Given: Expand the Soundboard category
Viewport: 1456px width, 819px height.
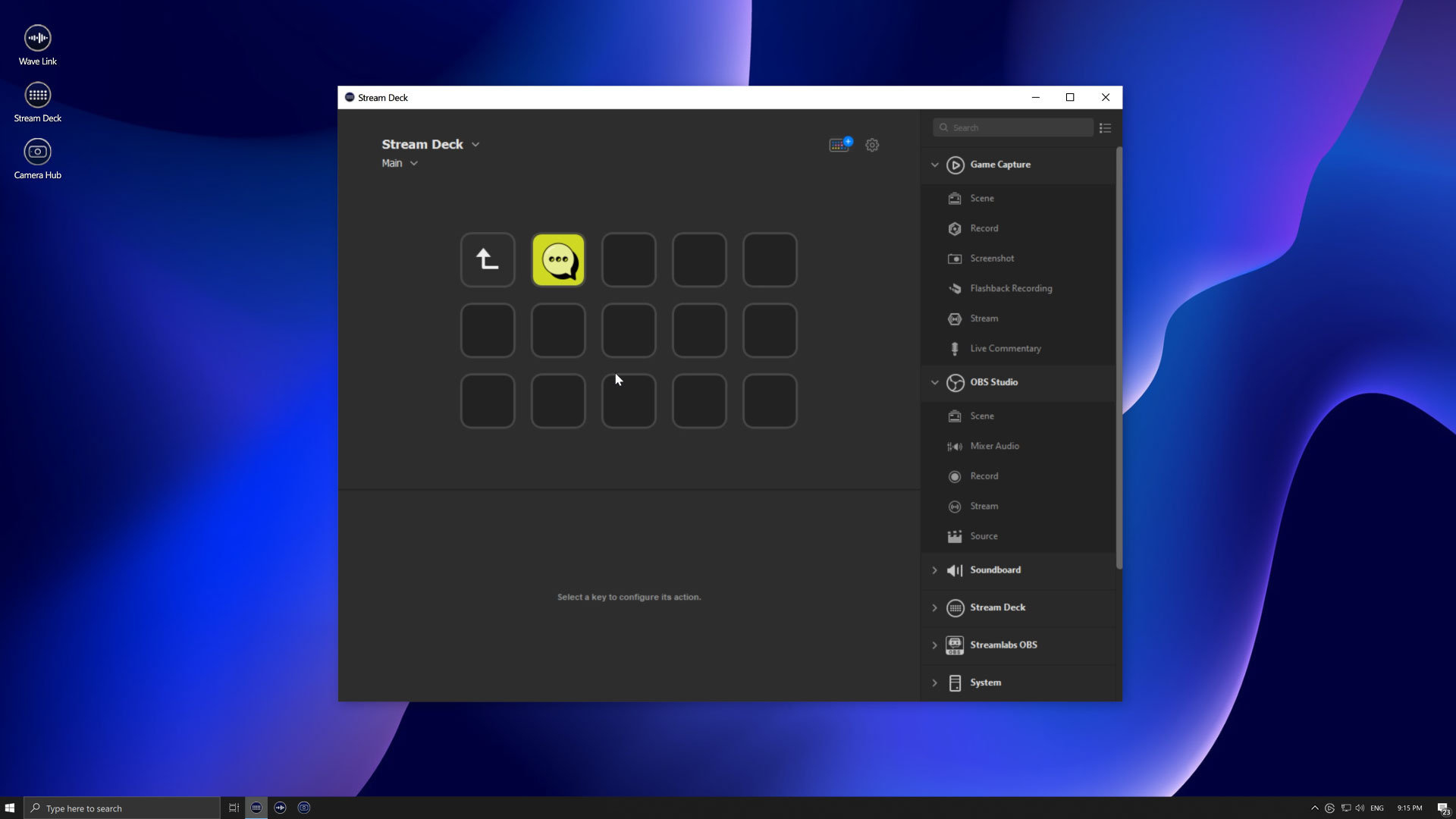Looking at the screenshot, I should tap(934, 570).
